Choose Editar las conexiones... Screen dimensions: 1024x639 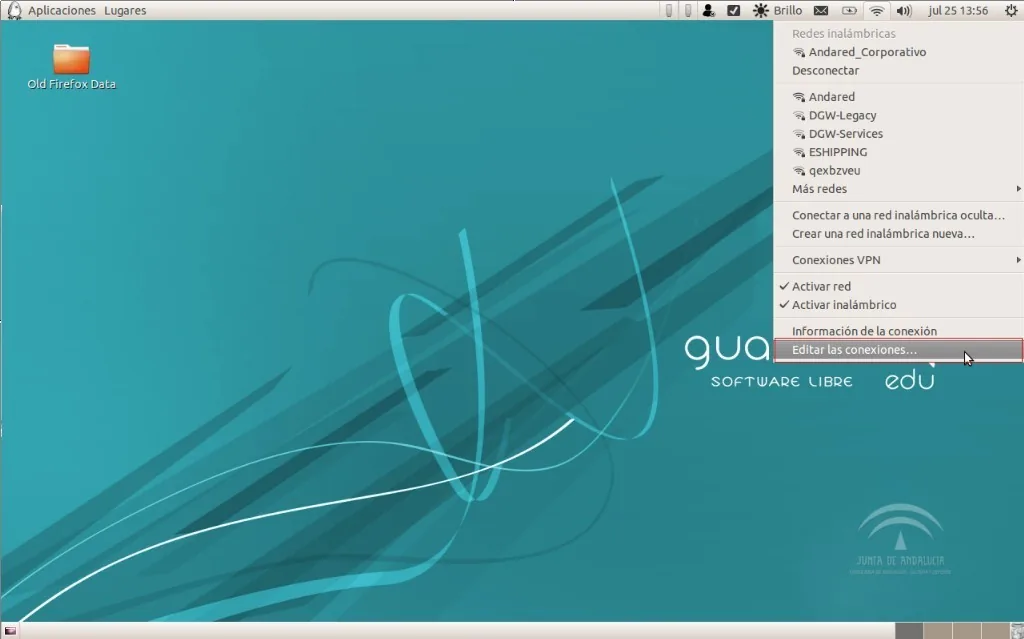898,350
